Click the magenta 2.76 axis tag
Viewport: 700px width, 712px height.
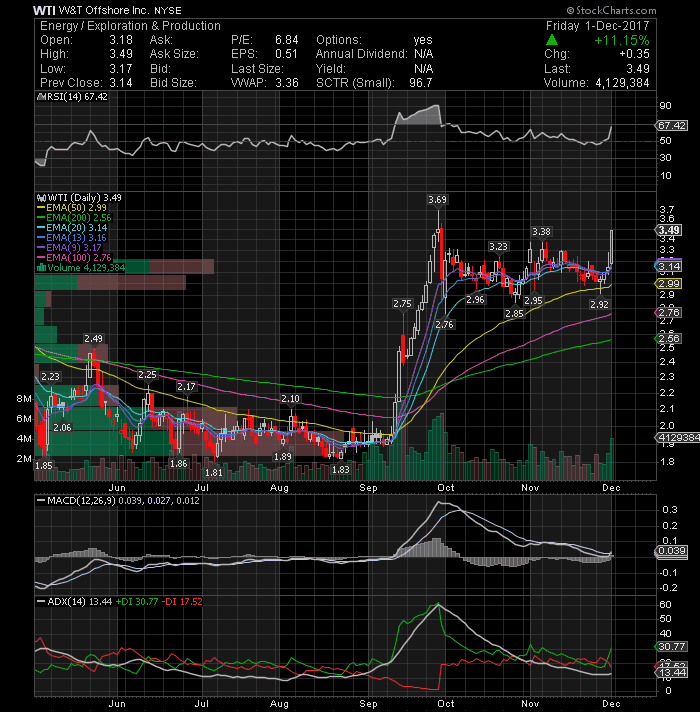pos(669,312)
